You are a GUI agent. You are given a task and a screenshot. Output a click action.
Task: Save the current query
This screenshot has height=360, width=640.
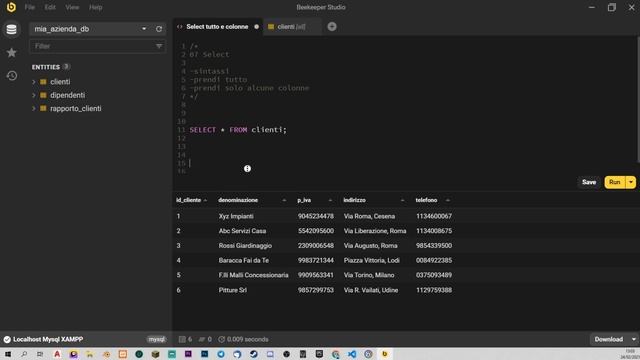[x=589, y=182]
